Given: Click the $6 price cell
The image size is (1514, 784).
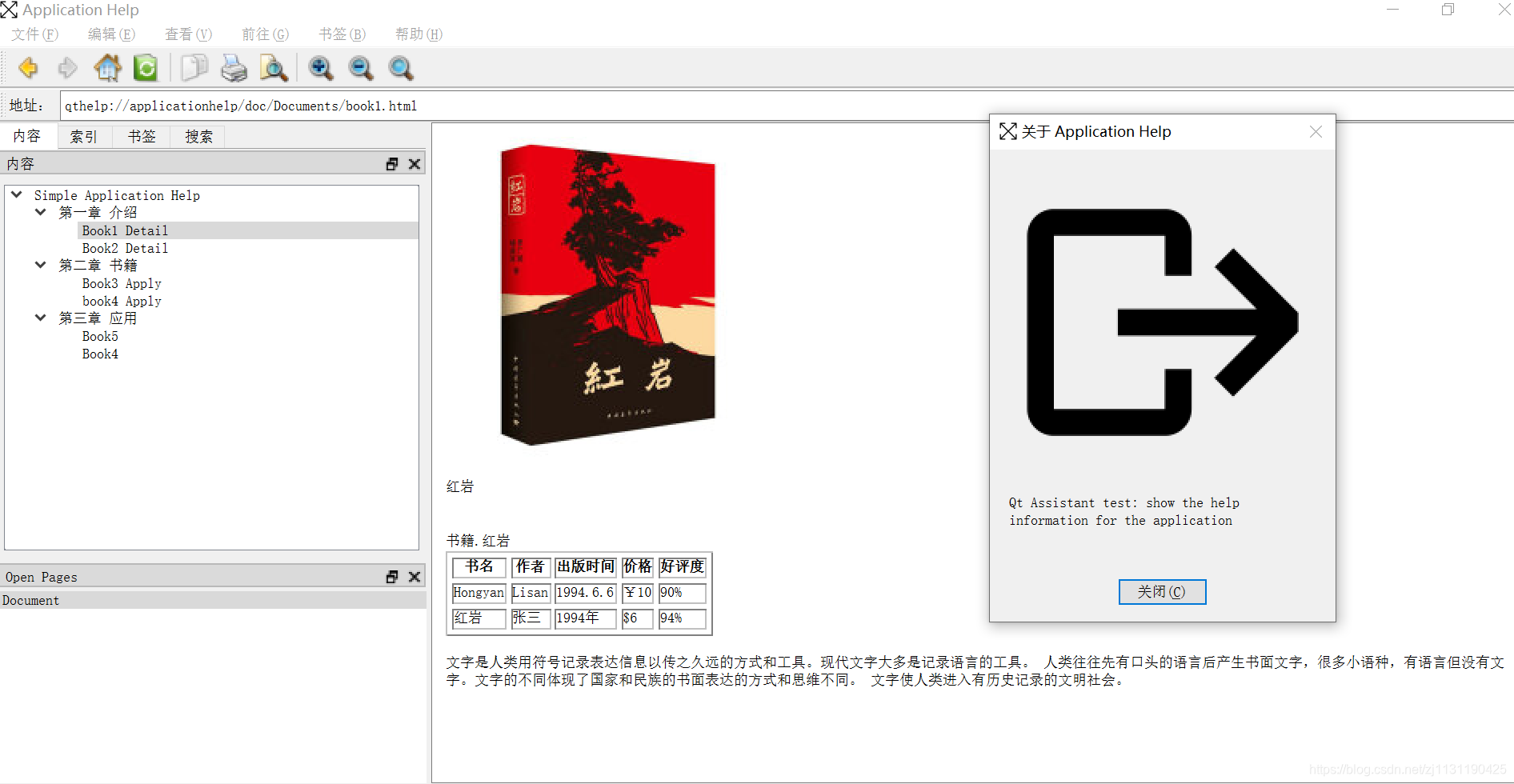Looking at the screenshot, I should tap(638, 618).
